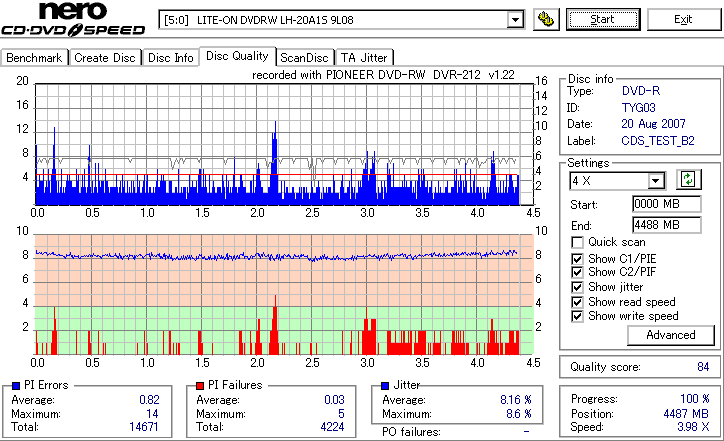Click the End position MB field
Viewport: 724px width, 441px height.
667,225
